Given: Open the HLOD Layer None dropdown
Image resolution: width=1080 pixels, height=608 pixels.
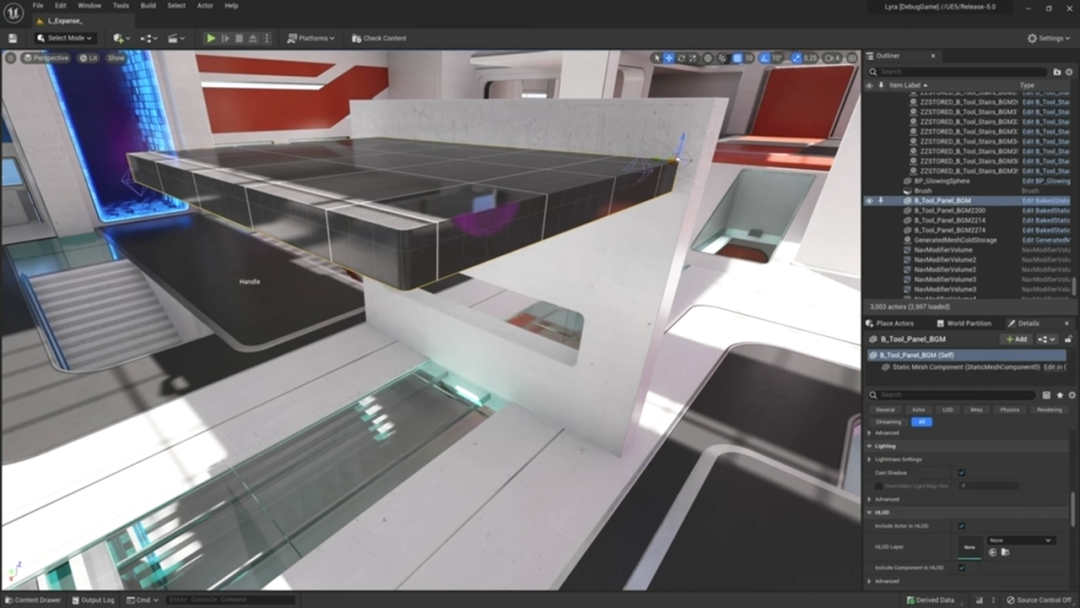Looking at the screenshot, I should (x=1020, y=540).
